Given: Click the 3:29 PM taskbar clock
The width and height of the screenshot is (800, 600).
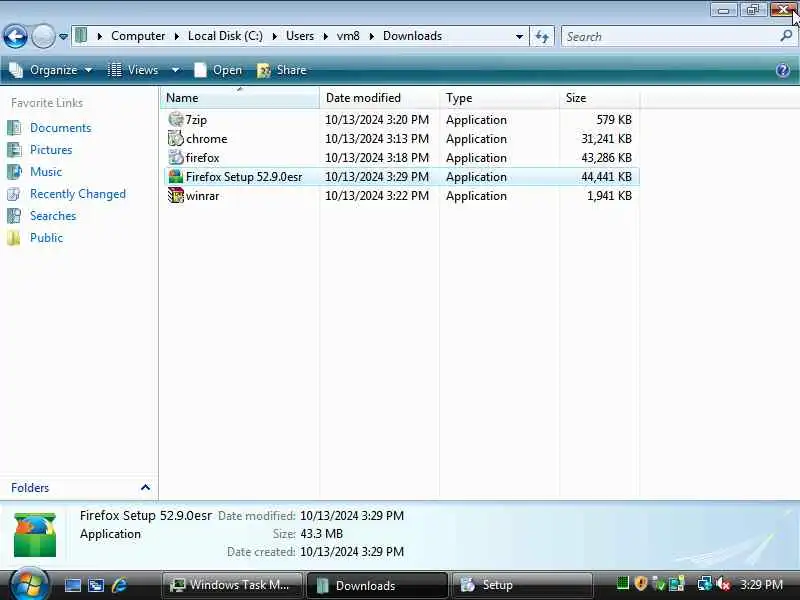Looking at the screenshot, I should tap(761, 584).
